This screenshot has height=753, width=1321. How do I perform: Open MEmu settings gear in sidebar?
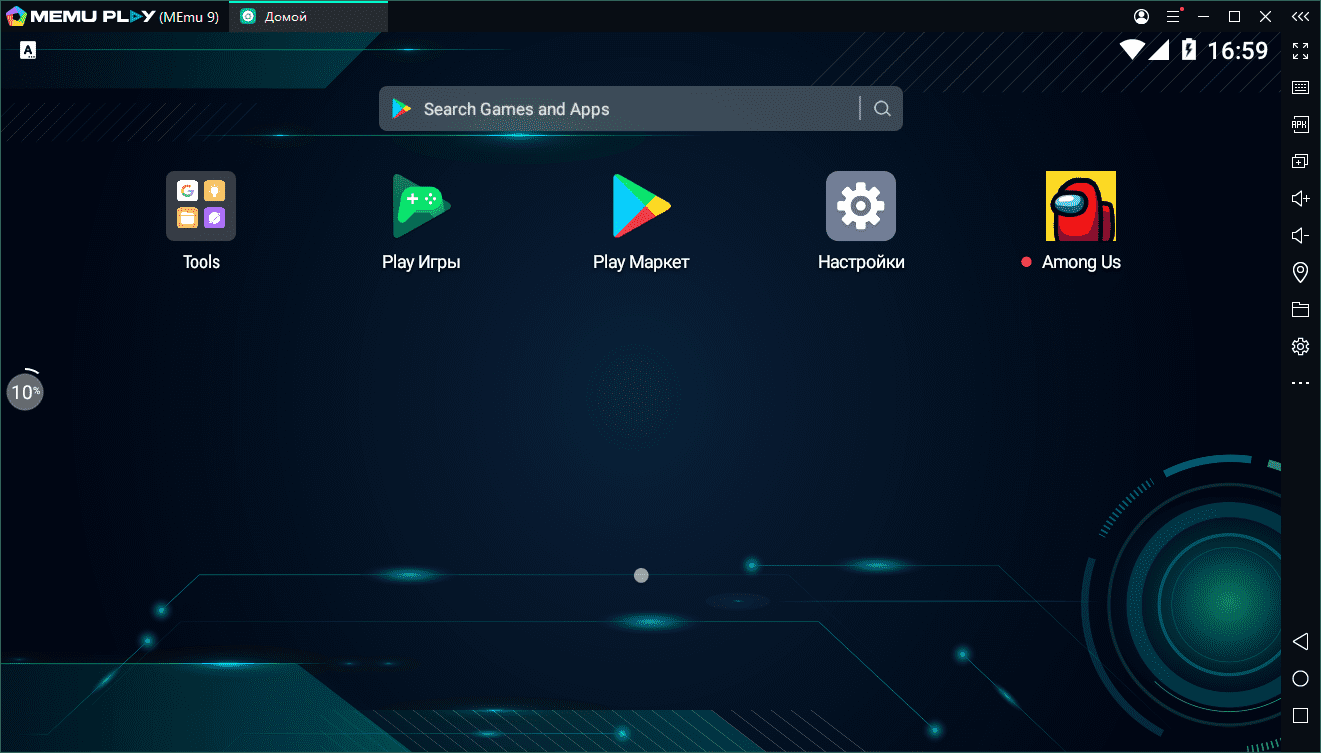1300,347
